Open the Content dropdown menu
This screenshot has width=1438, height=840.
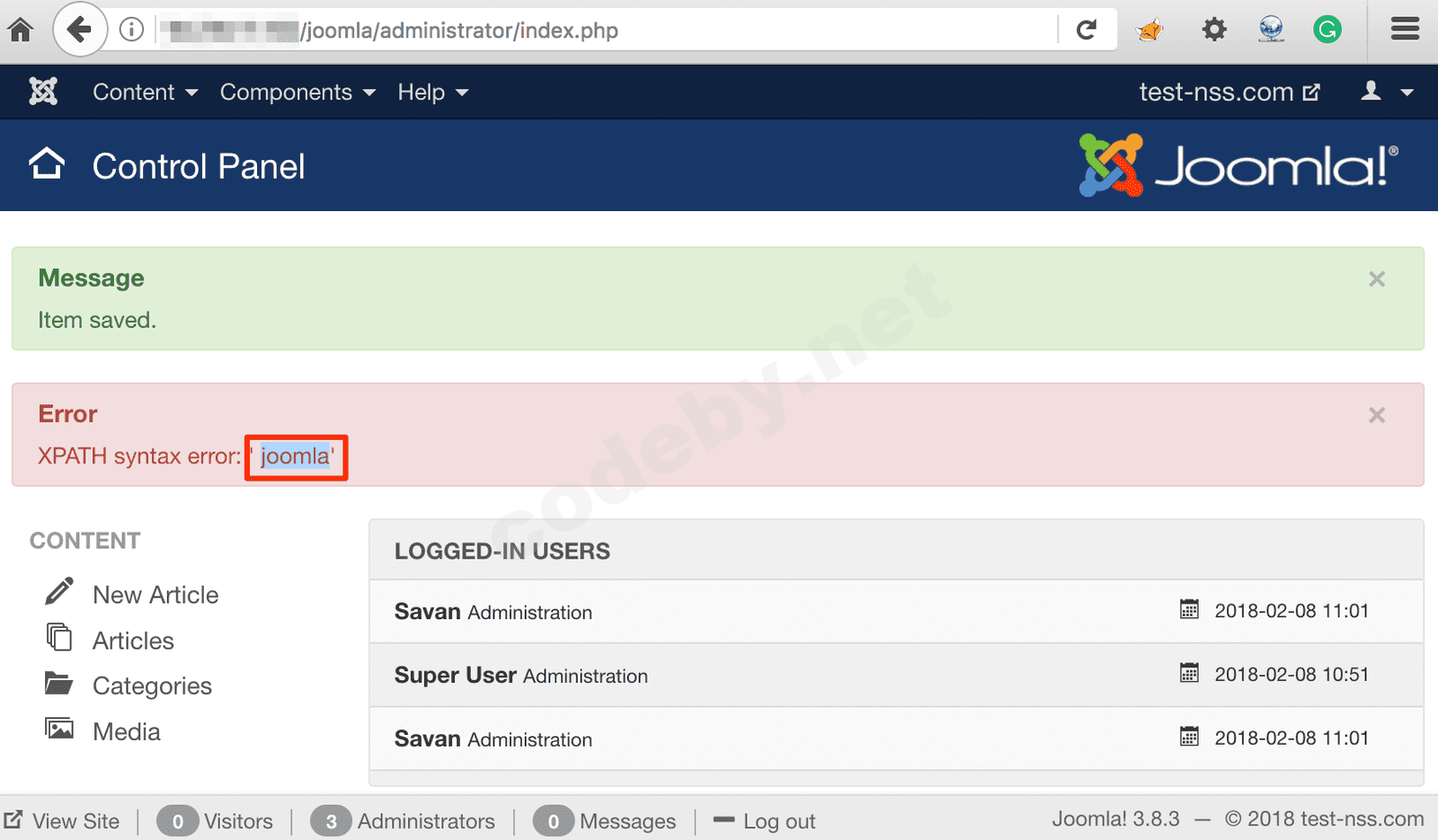point(145,92)
